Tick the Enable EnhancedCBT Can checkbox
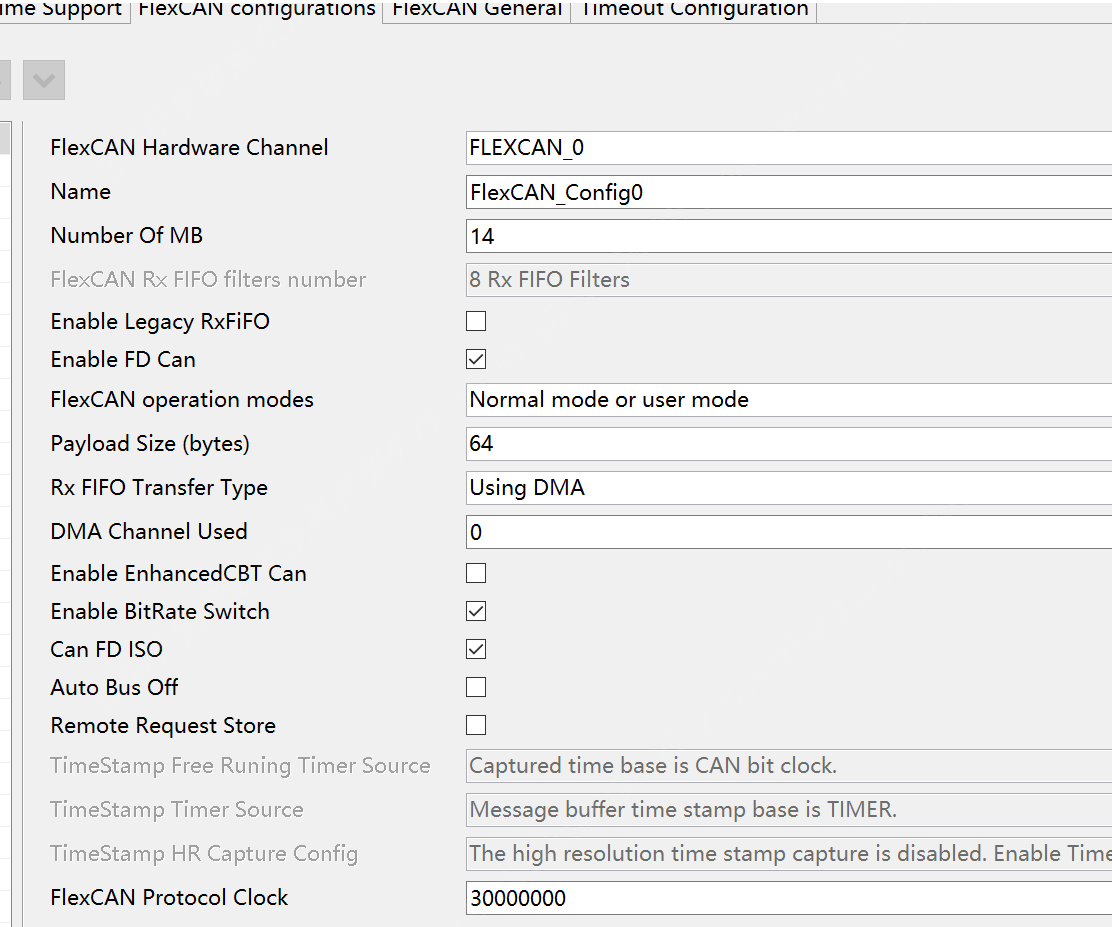Viewport: 1112px width, 927px height. click(476, 573)
